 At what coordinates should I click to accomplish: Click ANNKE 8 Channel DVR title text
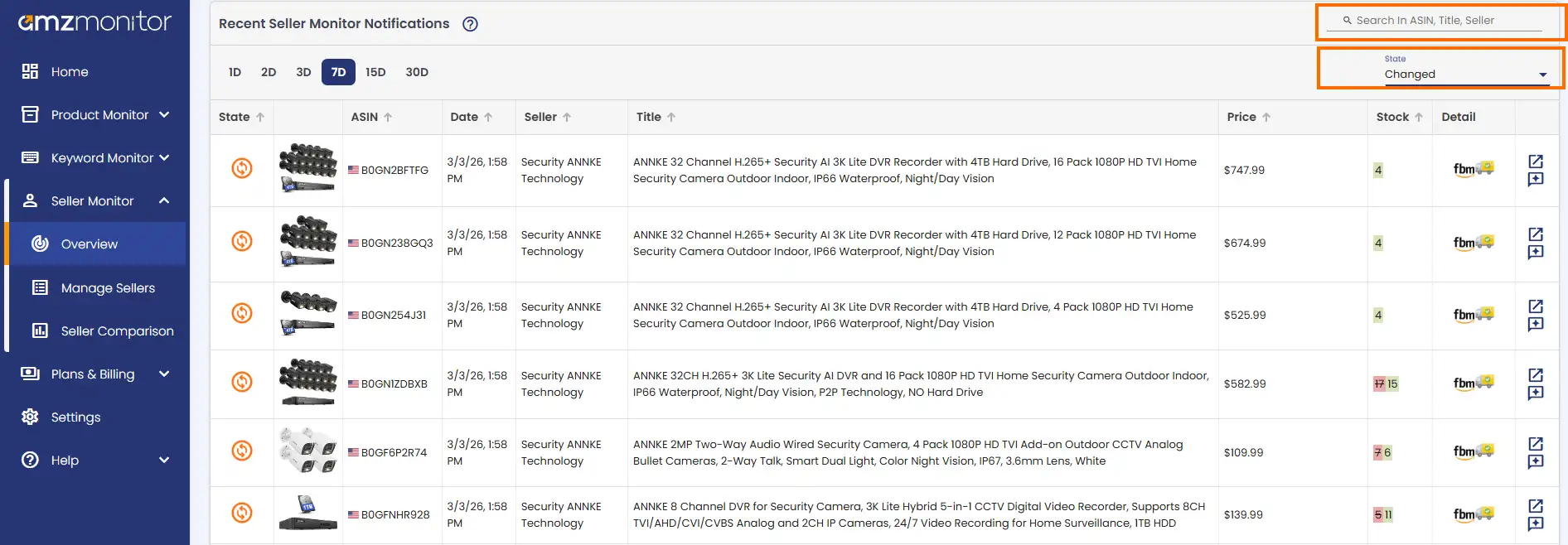coord(918,514)
